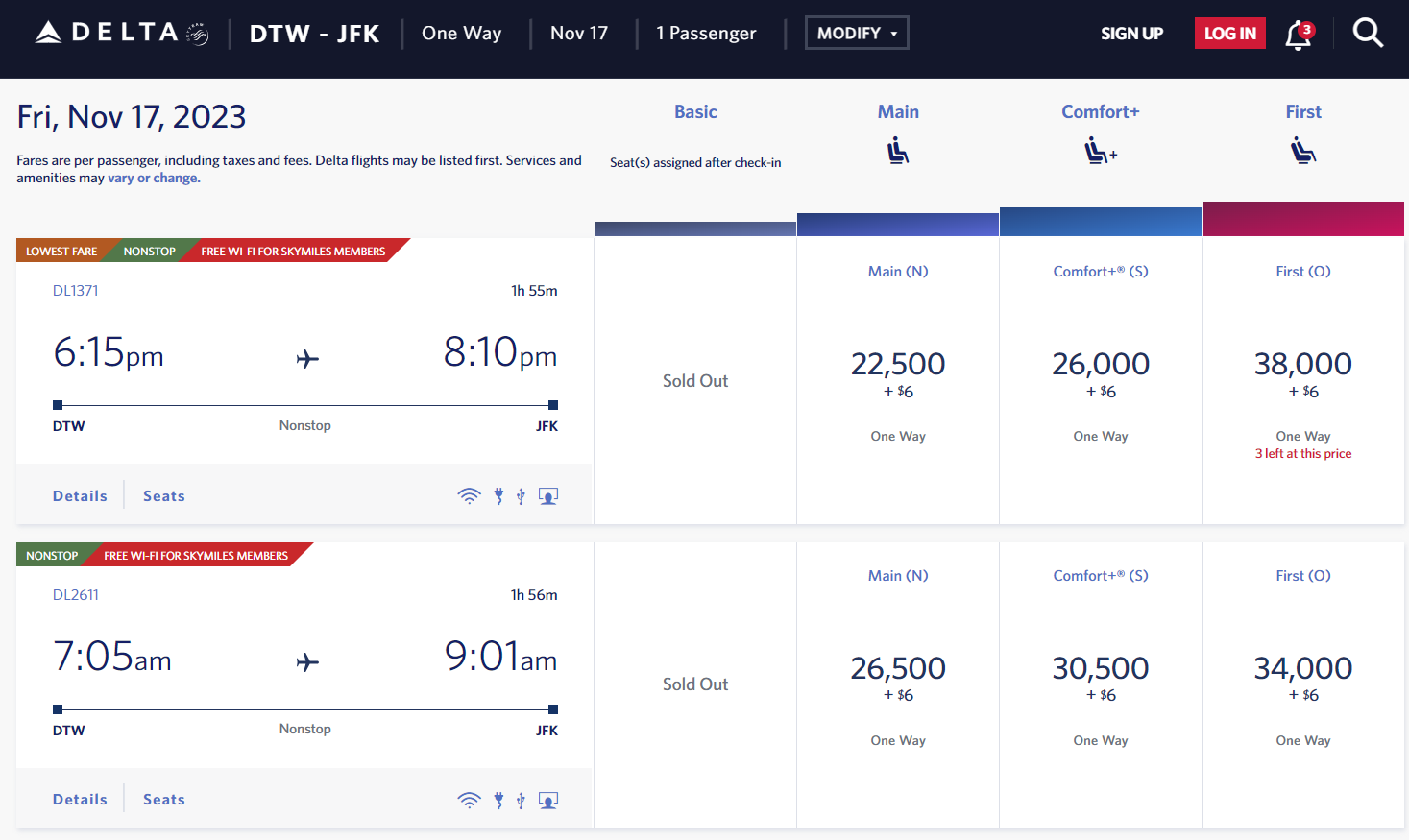Click the airplane icon on the 6:15pm flight
Screen dimensions: 1409x840
tap(306, 357)
